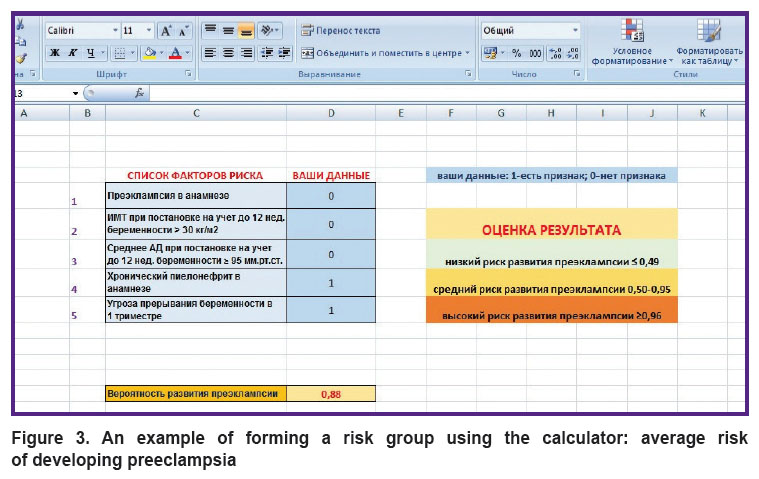Open text orientation options

(269, 30)
